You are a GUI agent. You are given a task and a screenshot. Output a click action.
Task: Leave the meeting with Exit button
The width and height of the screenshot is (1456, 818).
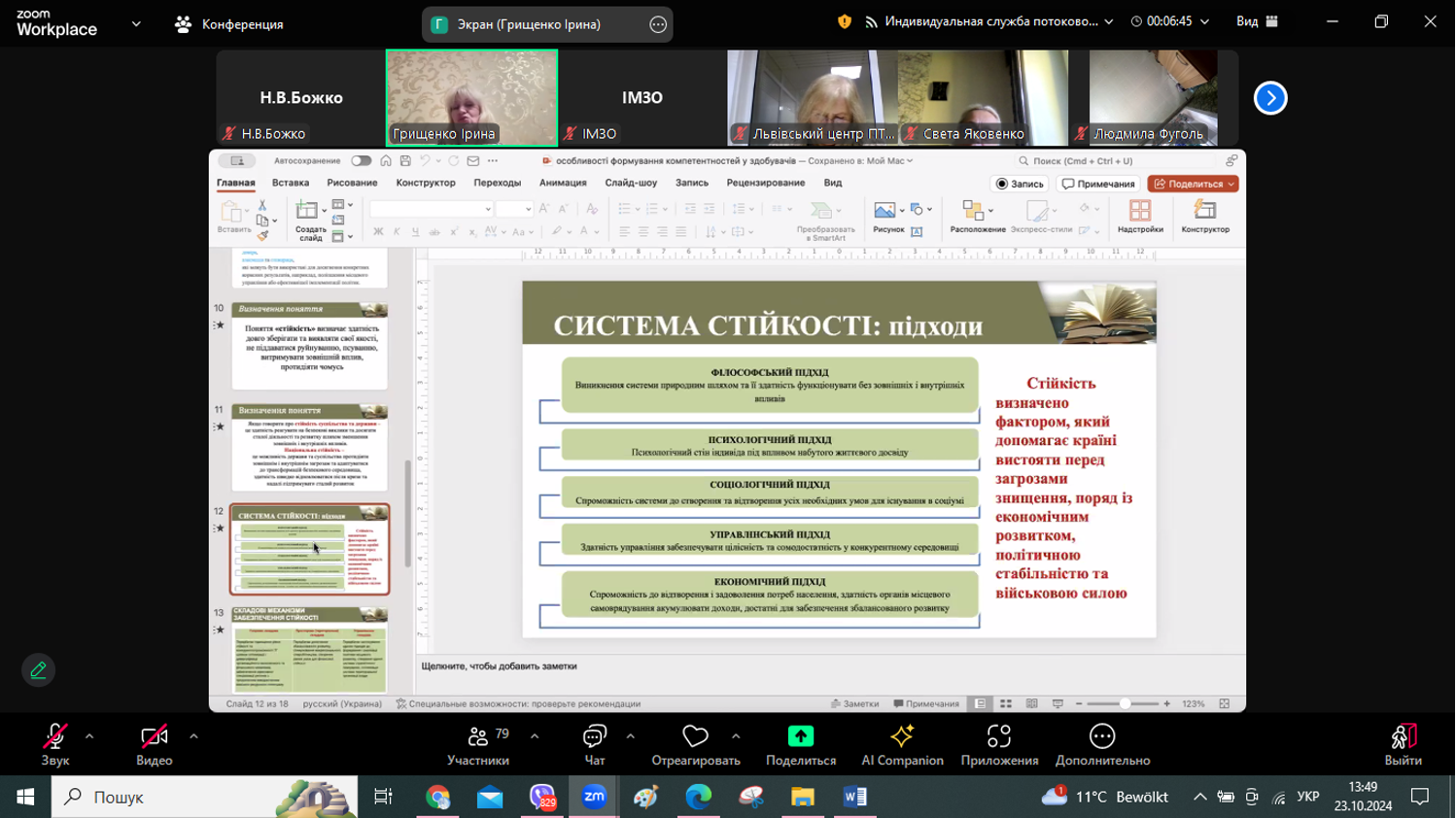pyautogui.click(x=1403, y=744)
